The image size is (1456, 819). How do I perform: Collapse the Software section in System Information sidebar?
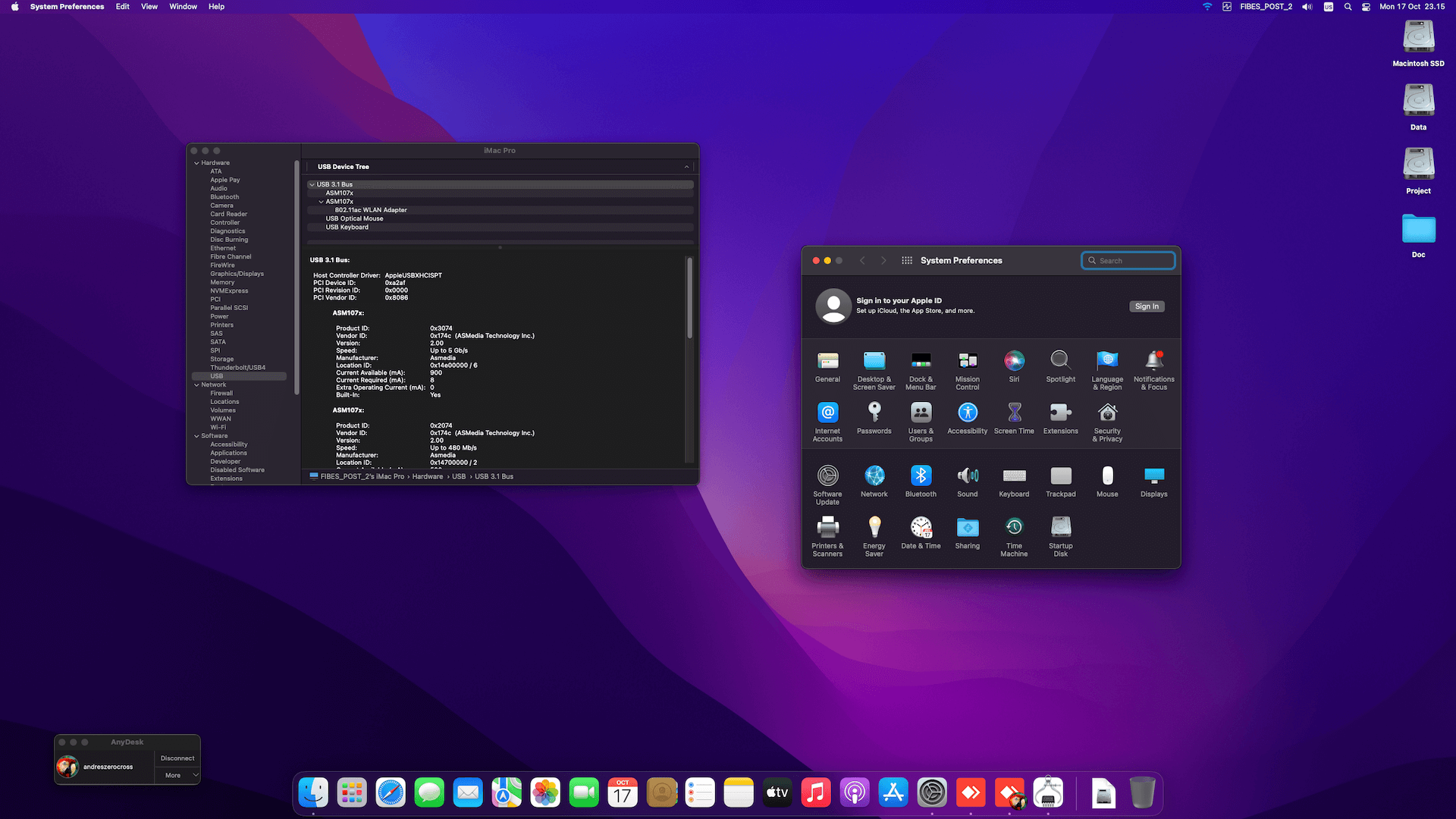pos(196,436)
